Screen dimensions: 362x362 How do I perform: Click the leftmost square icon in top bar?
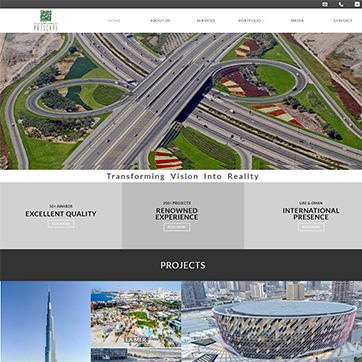(325, 4)
